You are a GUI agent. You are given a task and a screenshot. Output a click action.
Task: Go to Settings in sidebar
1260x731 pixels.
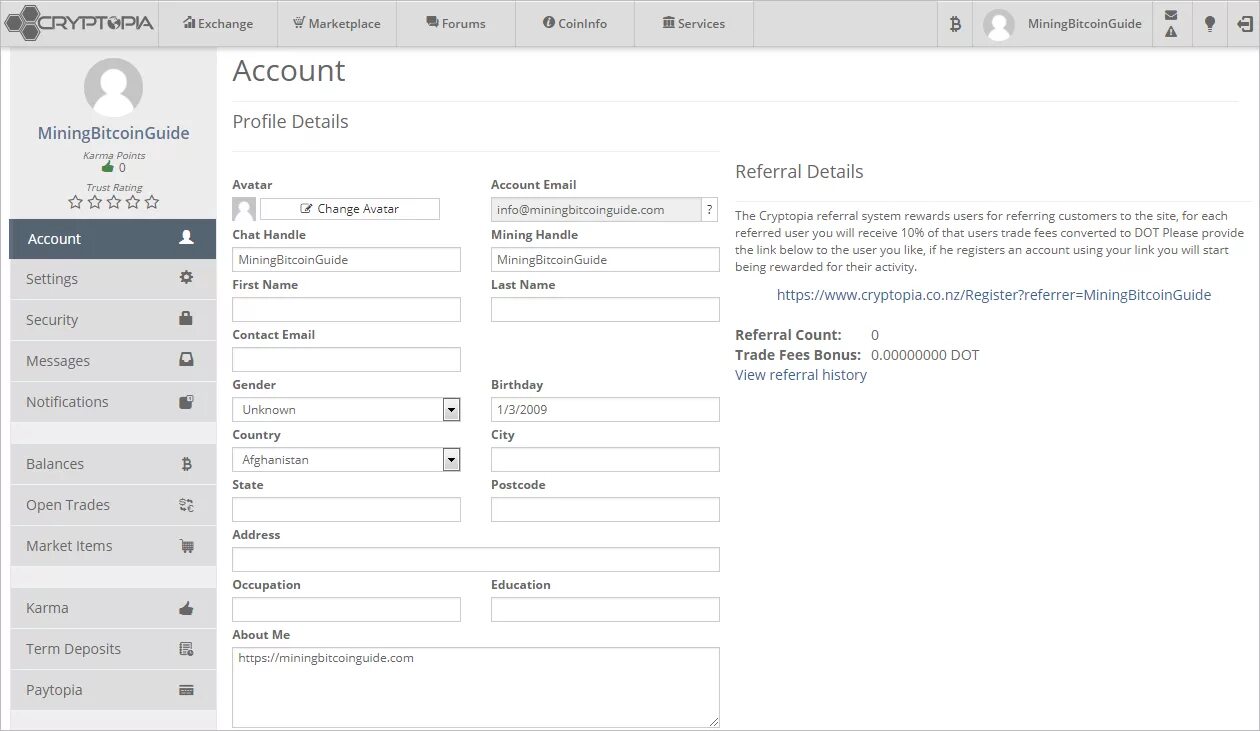pos(113,279)
